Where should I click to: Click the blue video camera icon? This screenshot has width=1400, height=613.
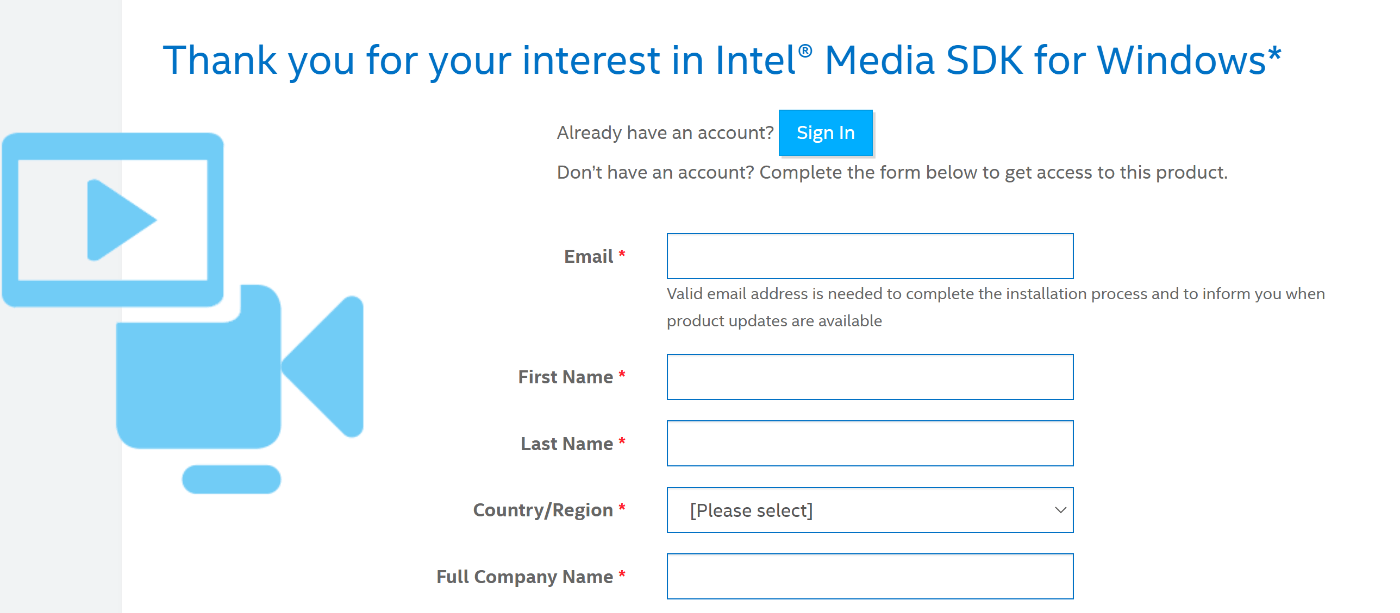(240, 367)
